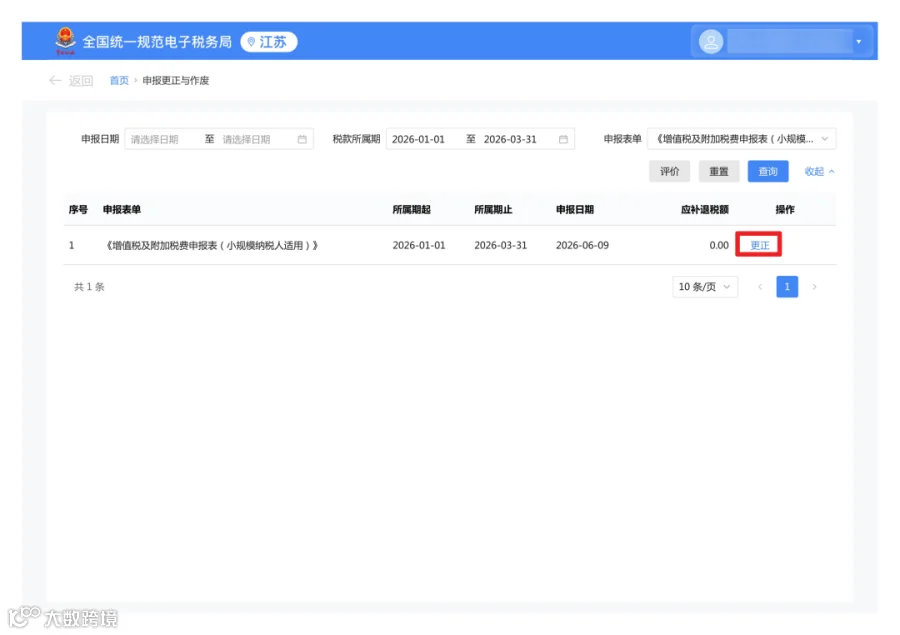The image size is (900, 635).
Task: Click 税款所属期 start date 2026-01-01
Action: pyautogui.click(x=418, y=140)
